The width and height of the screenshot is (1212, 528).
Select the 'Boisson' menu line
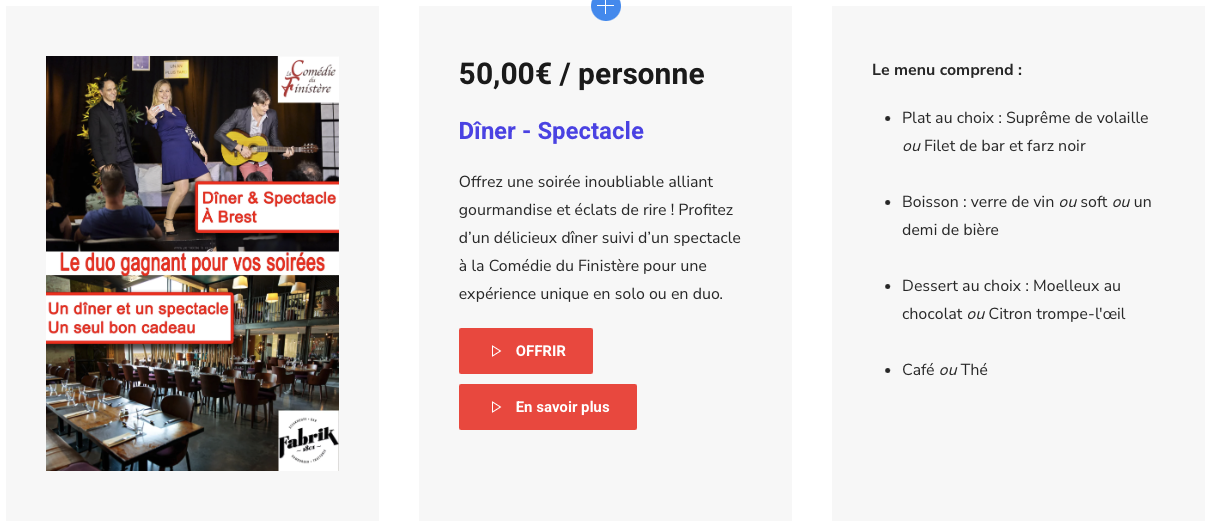coord(1026,215)
